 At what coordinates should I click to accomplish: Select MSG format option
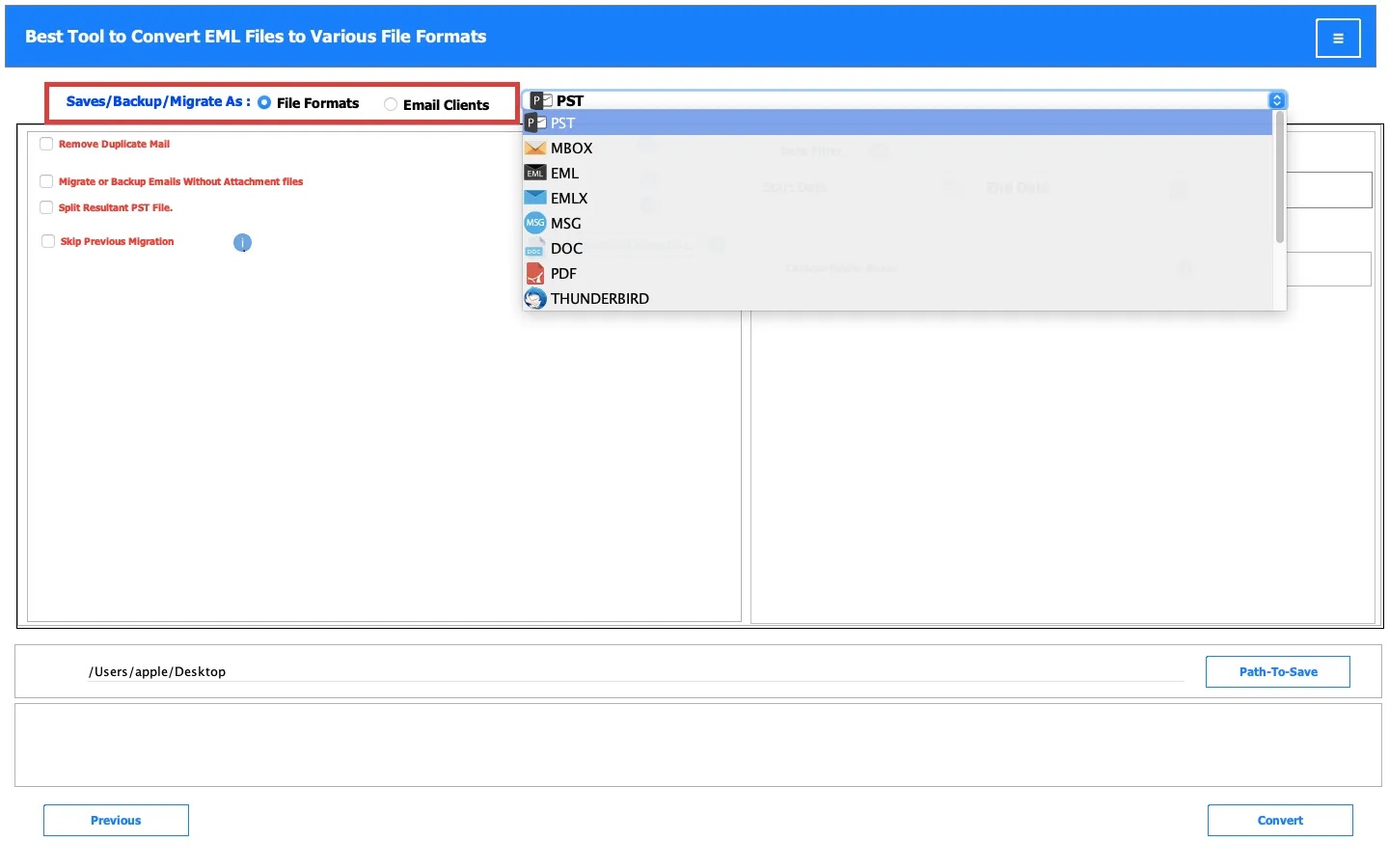(898, 224)
